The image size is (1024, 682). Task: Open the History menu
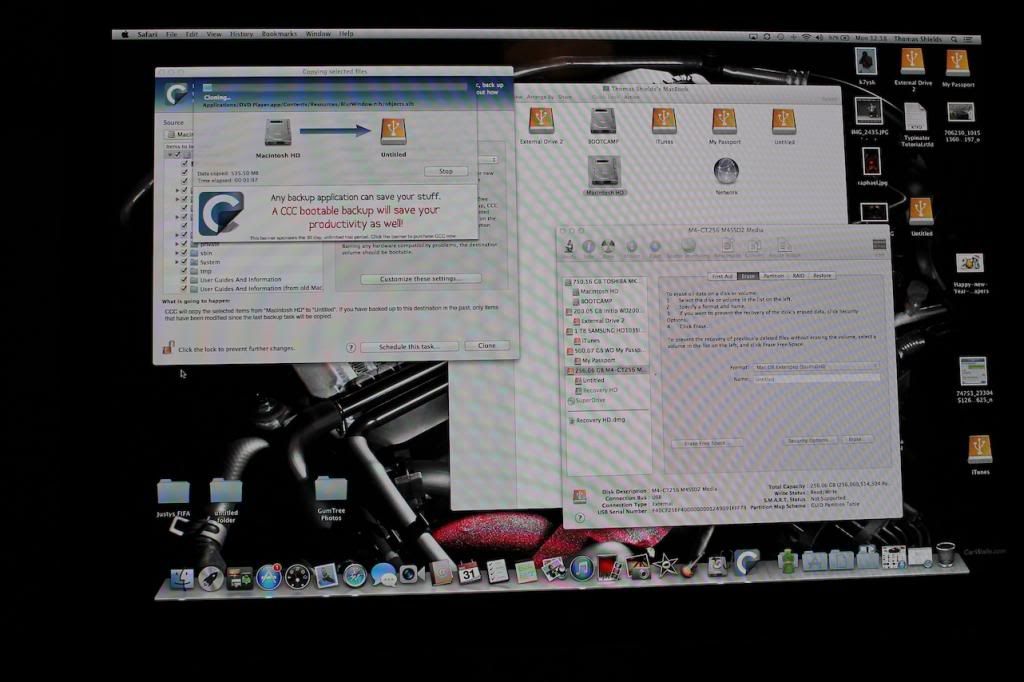point(241,34)
